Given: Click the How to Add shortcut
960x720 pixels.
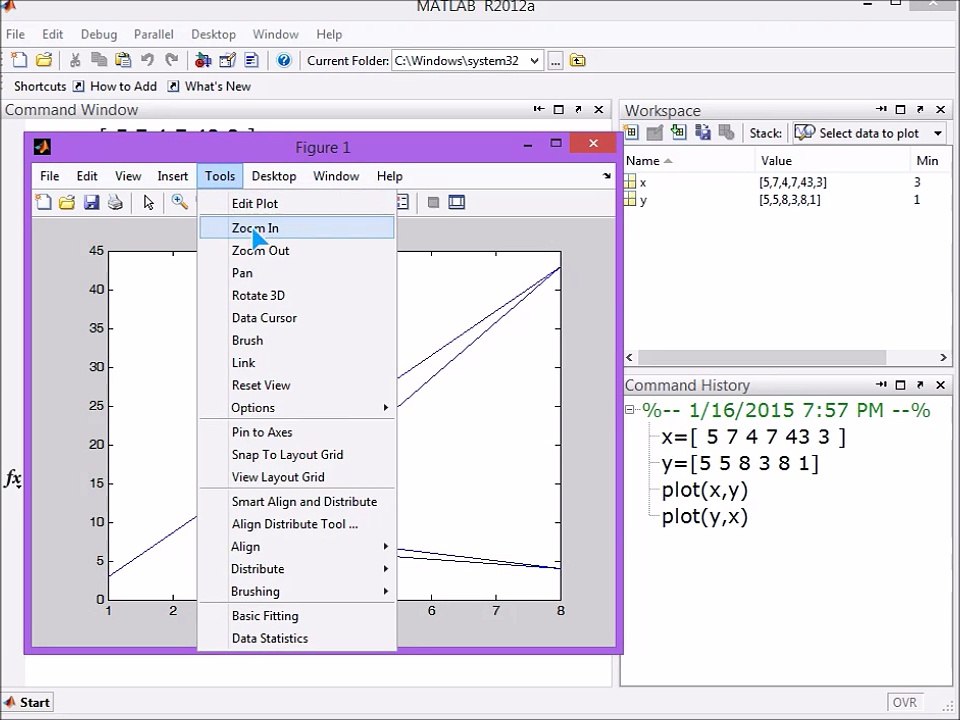Looking at the screenshot, I should [115, 86].
